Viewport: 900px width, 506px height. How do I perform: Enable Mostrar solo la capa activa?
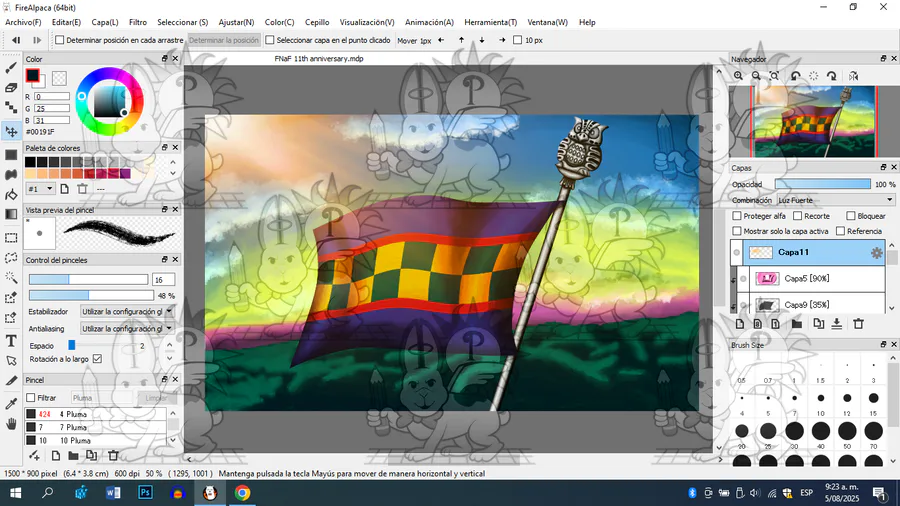point(737,231)
